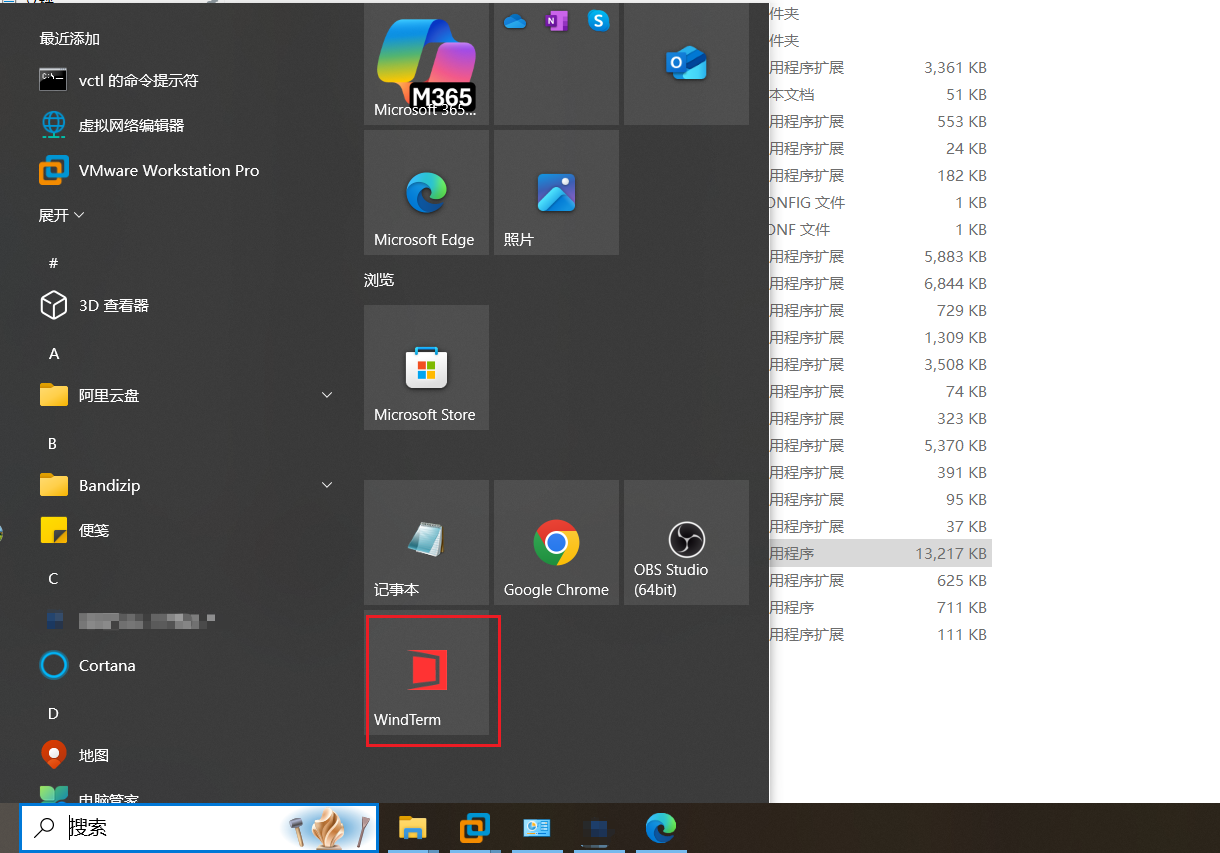Select Explorer row sized 24 KB
The image size is (1220, 853).
click(880, 149)
